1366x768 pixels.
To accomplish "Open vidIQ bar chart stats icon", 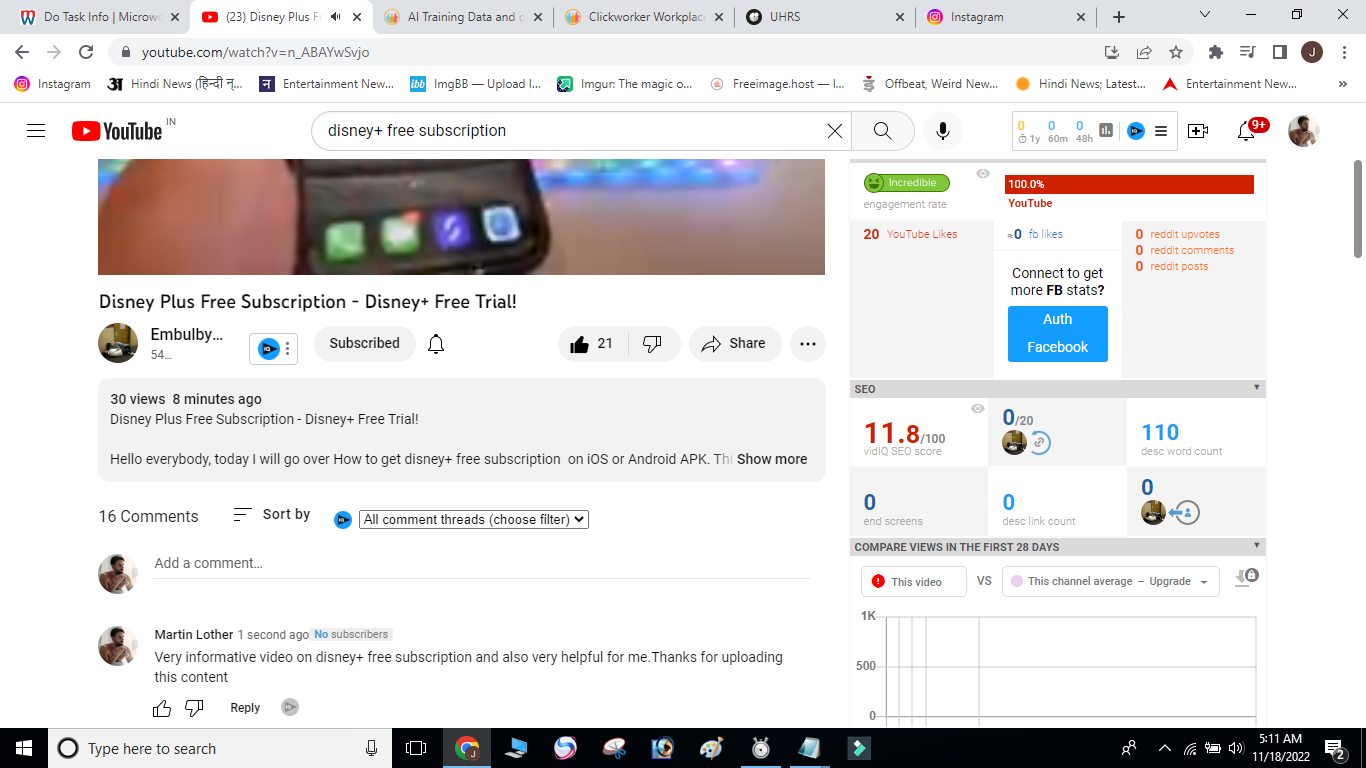I will (1107, 131).
